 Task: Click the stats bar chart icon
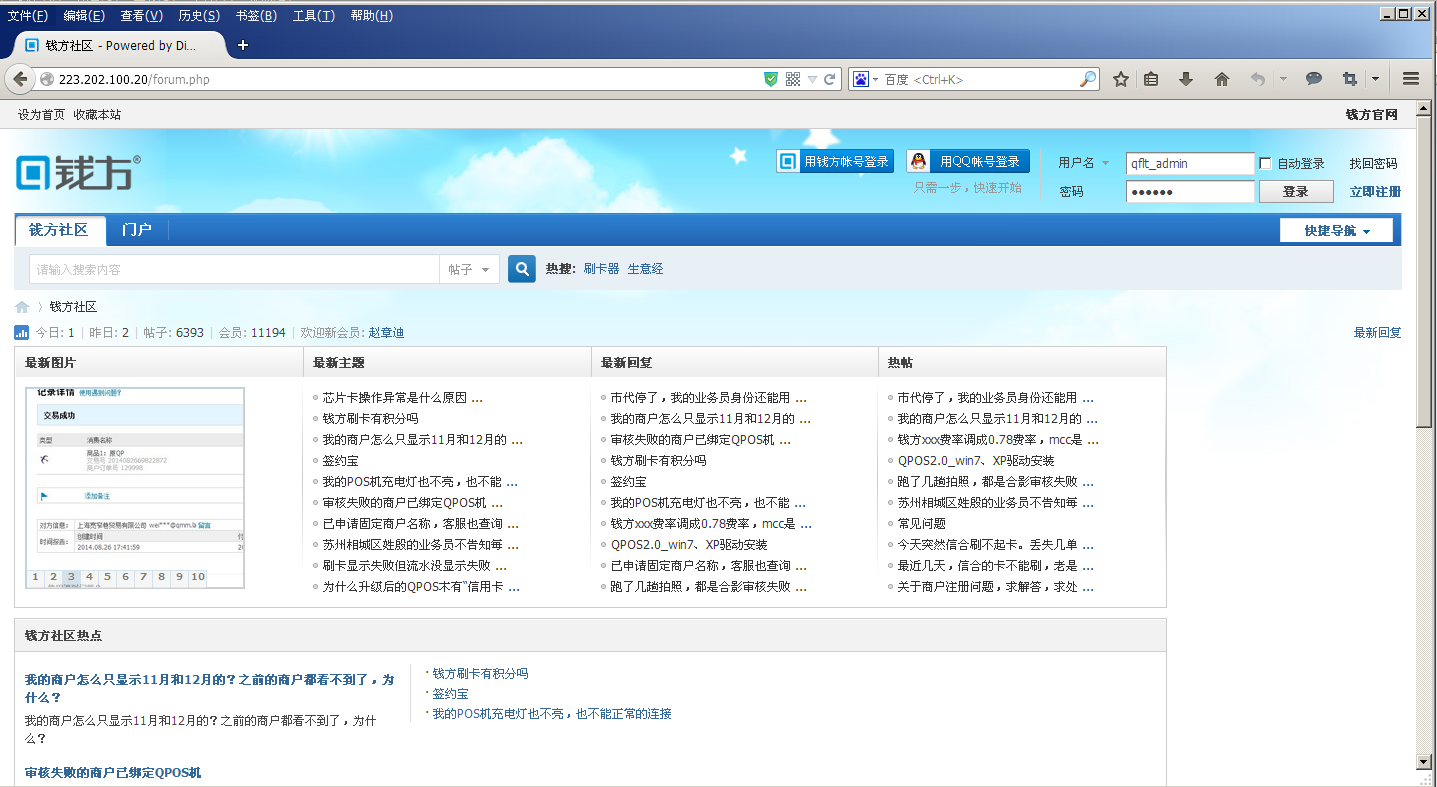(21, 332)
